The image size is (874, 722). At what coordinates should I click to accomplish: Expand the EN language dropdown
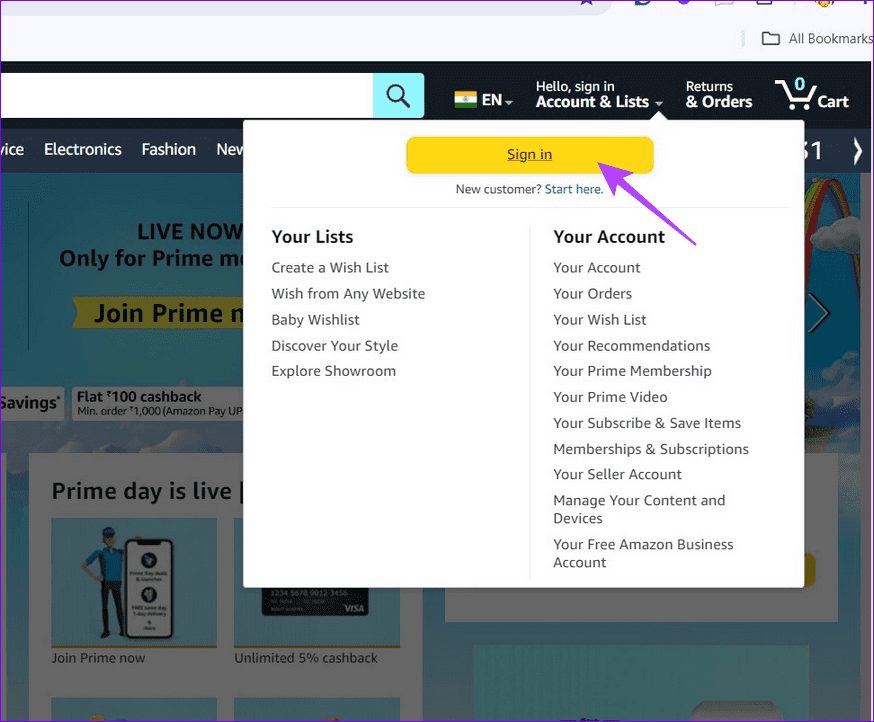(497, 100)
